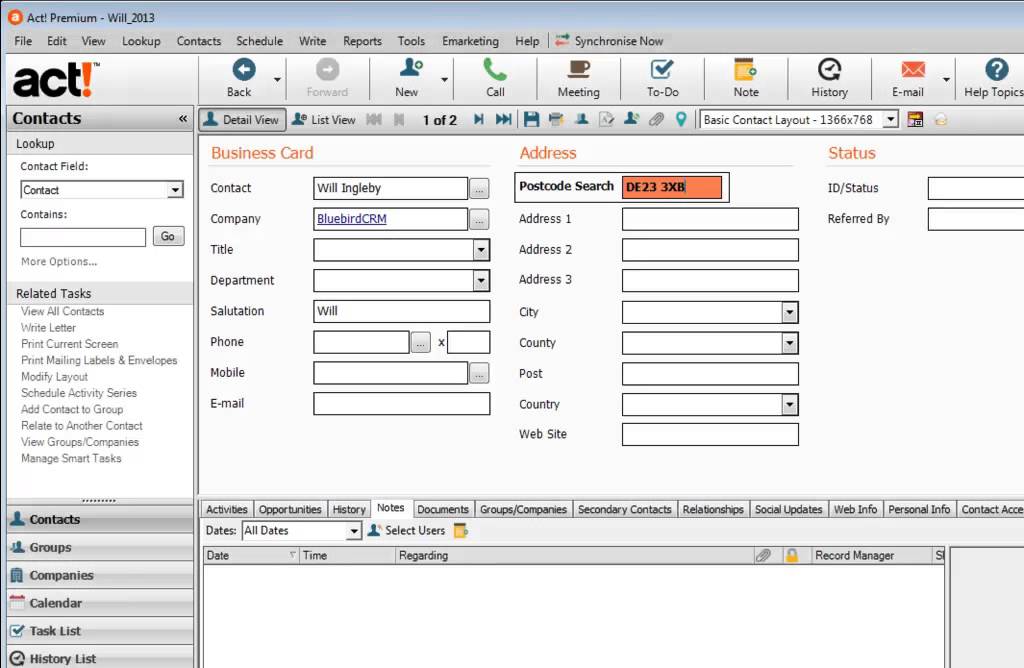Open the Contact name details ellipsis button
The height and width of the screenshot is (668, 1024).
click(479, 189)
